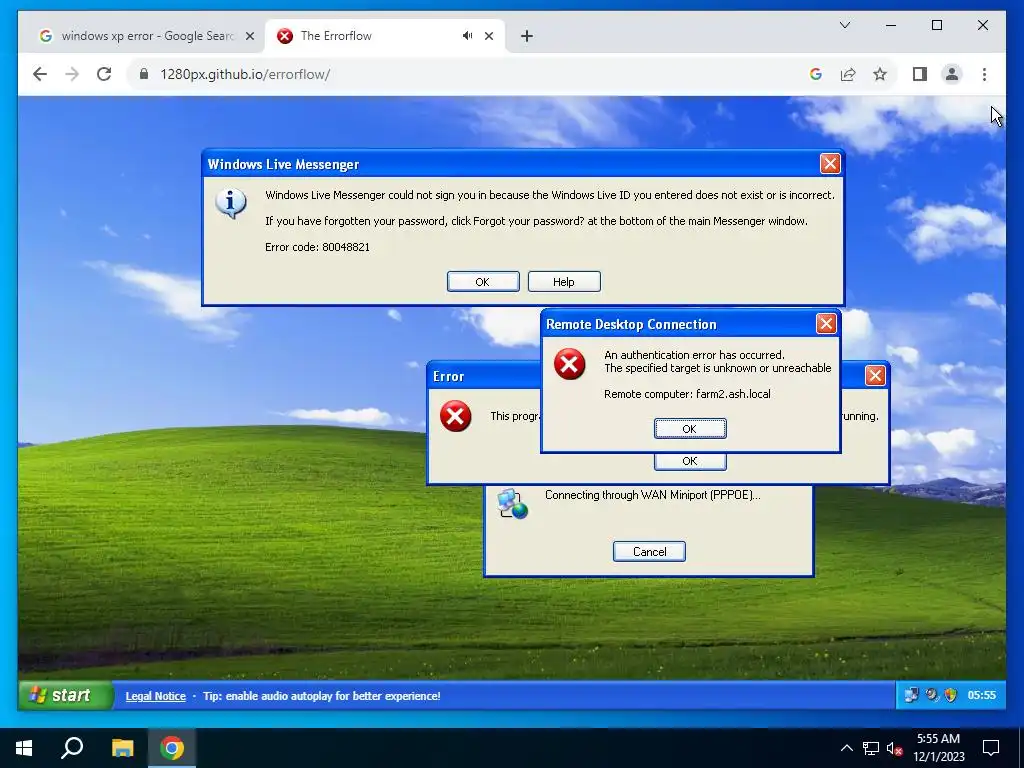Viewport: 1024px width, 768px height.
Task: Show hidden tray icons chevron
Action: (846, 748)
